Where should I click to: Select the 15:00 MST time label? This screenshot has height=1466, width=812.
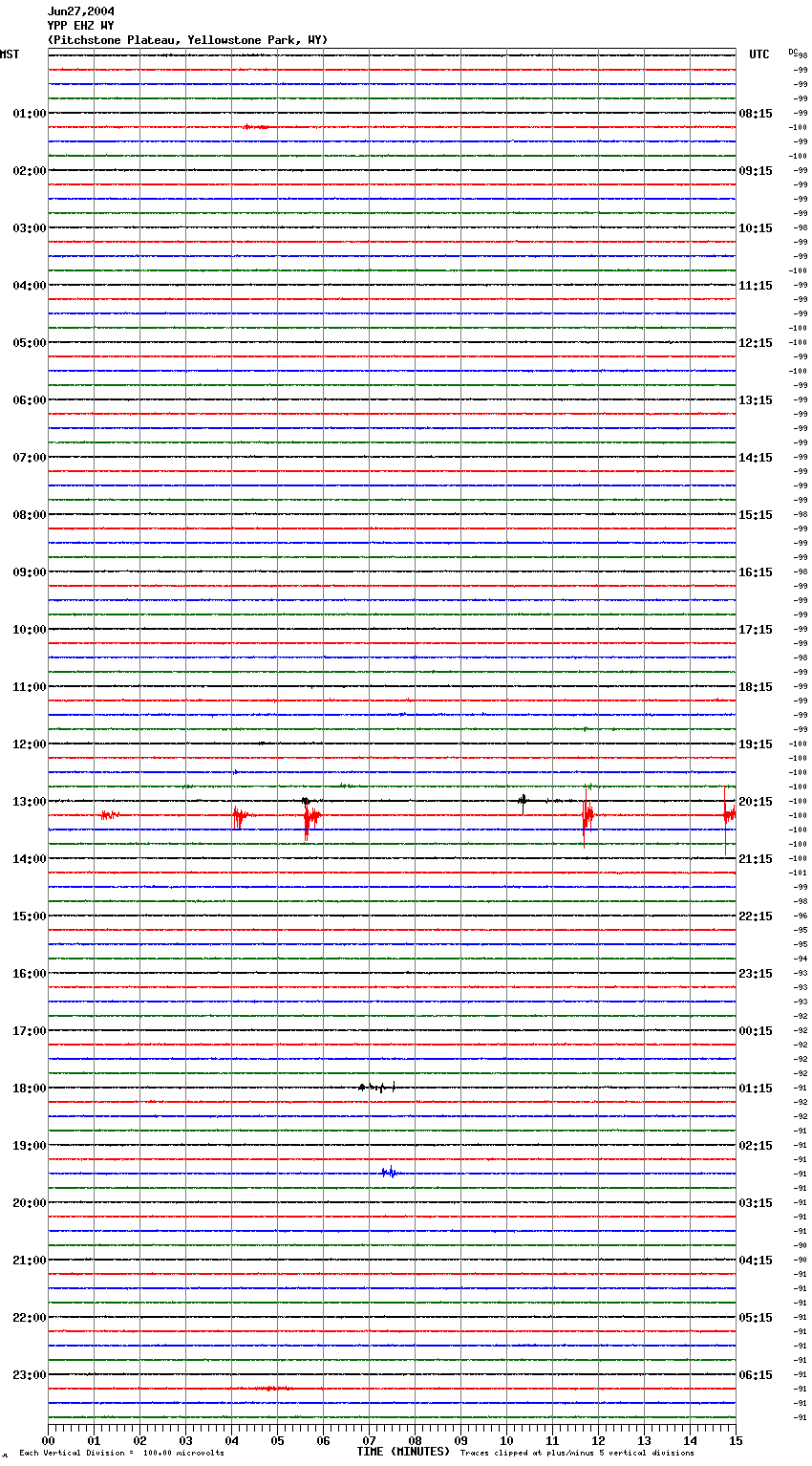tap(30, 916)
